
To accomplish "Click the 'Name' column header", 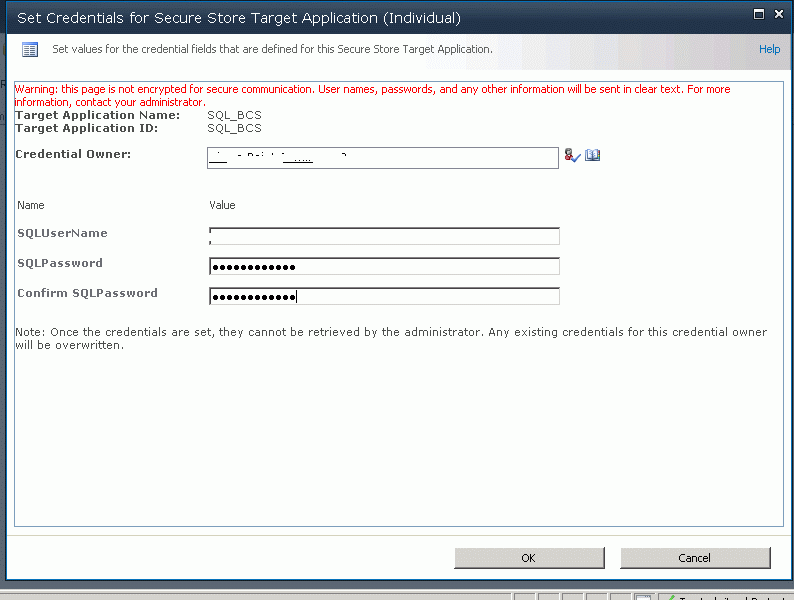I will click(31, 205).
